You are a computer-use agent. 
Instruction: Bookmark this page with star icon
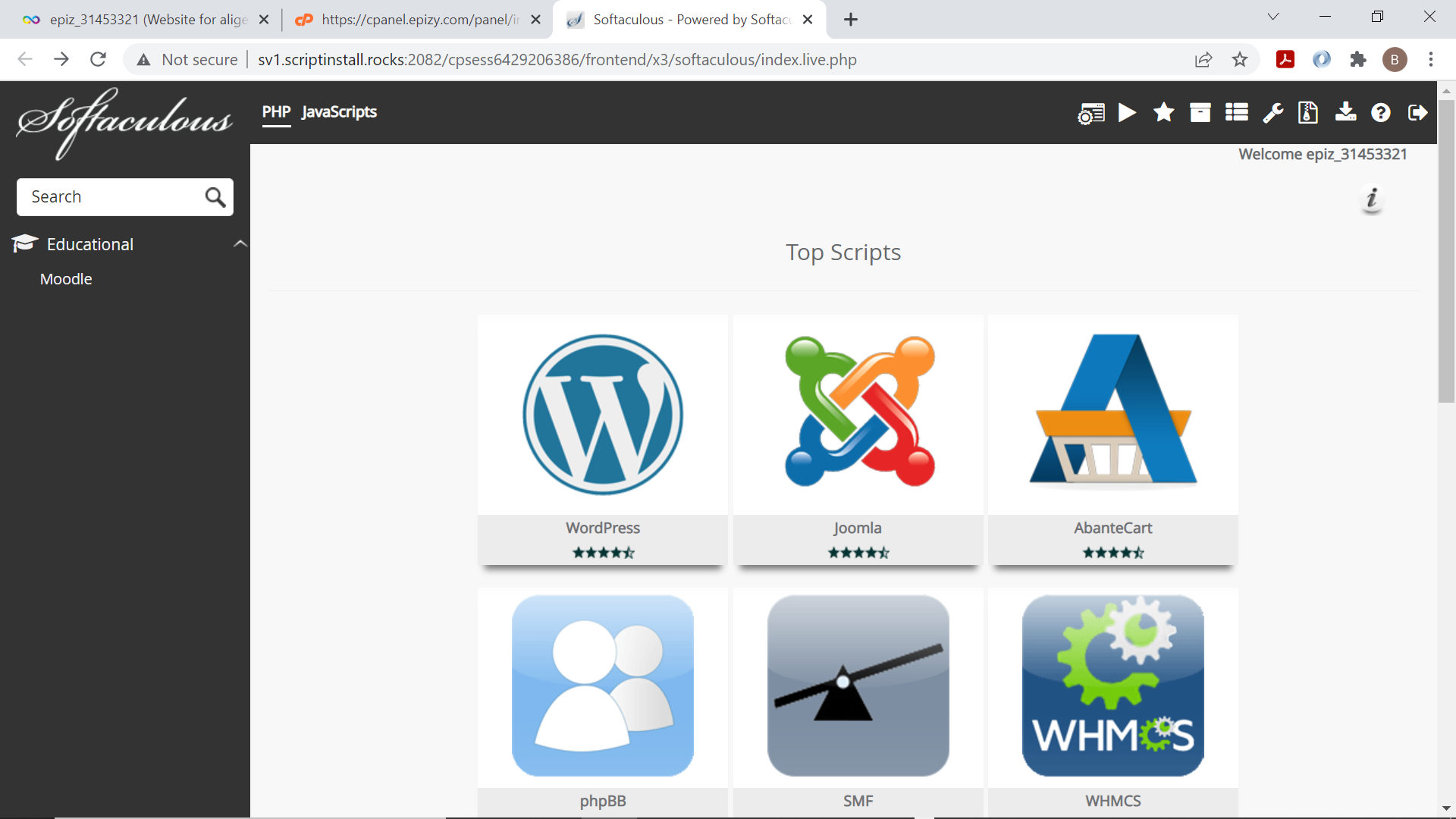tap(1240, 59)
